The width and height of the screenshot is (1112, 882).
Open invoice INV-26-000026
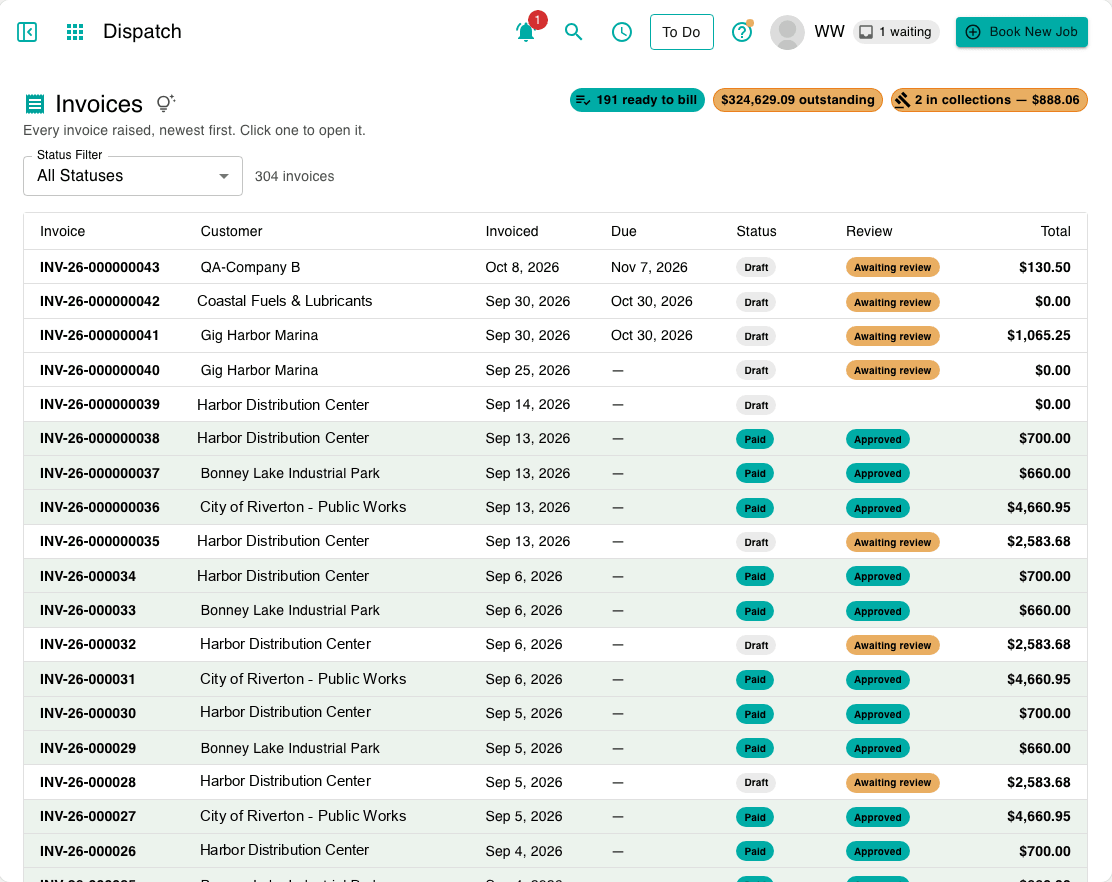(555, 850)
